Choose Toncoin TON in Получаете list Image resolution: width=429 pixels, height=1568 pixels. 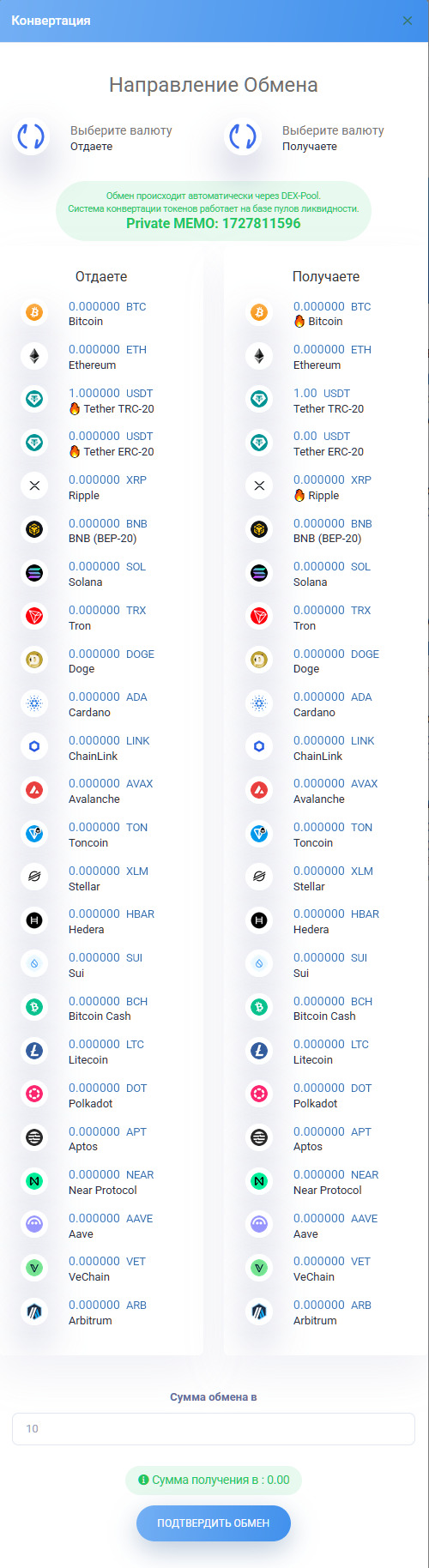326,835
